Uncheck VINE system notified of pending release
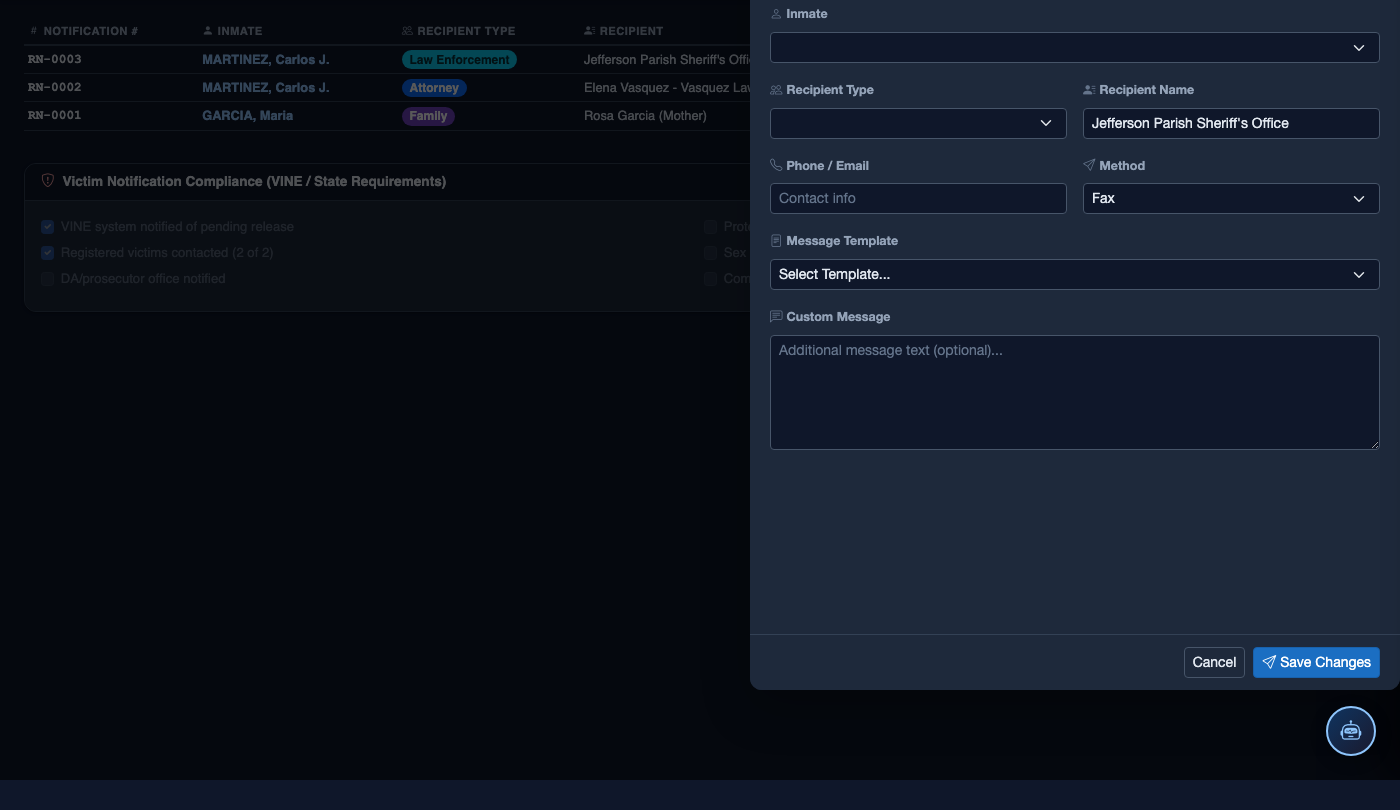This screenshot has width=1400, height=810. click(47, 227)
